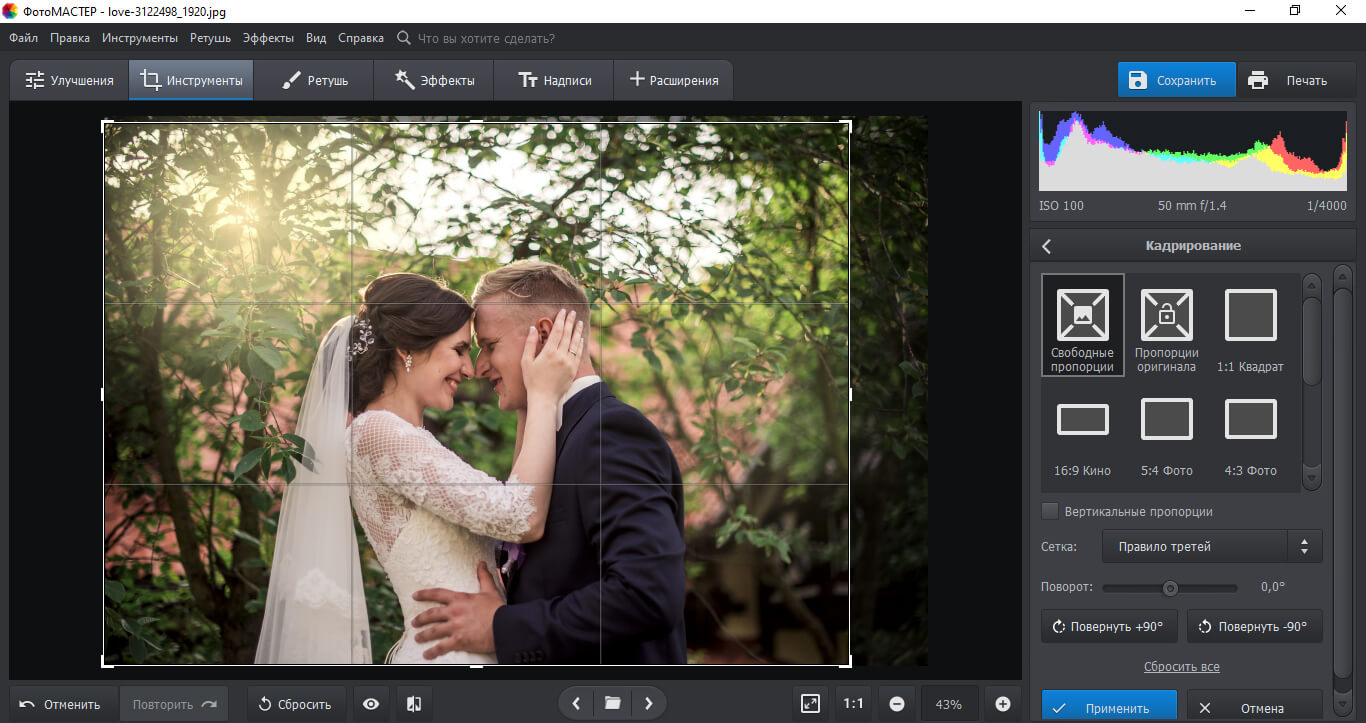This screenshot has height=723, width=1366.
Task: Go back using the Кадрирование panel arrow
Action: [x=1047, y=246]
